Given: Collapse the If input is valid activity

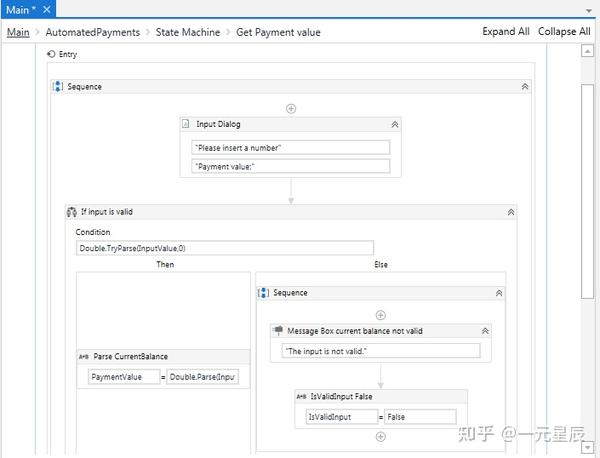Looking at the screenshot, I should click(x=511, y=212).
